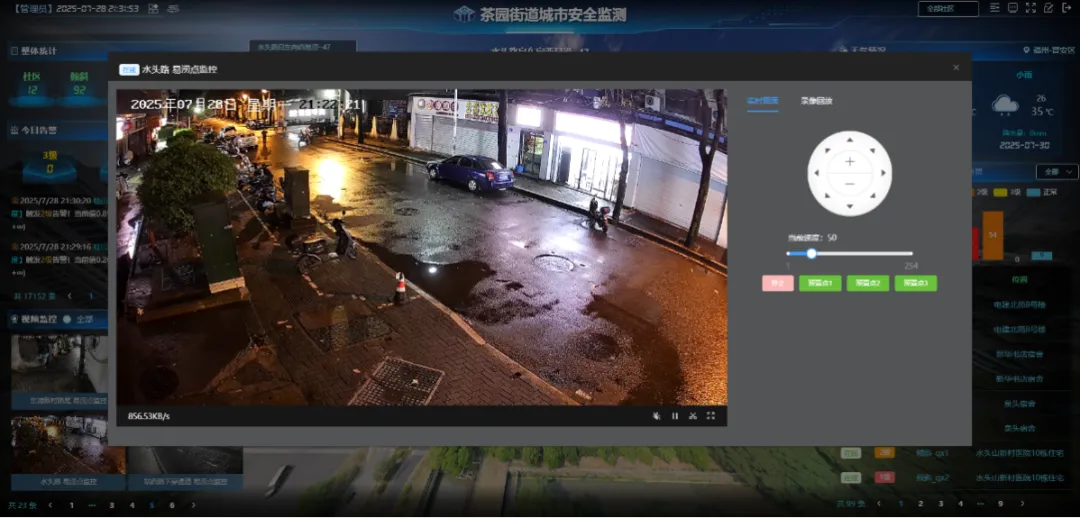Screen dimensions: 1080x518
Task: Select the 实时预览 live preview tab
Action: (x=762, y=101)
